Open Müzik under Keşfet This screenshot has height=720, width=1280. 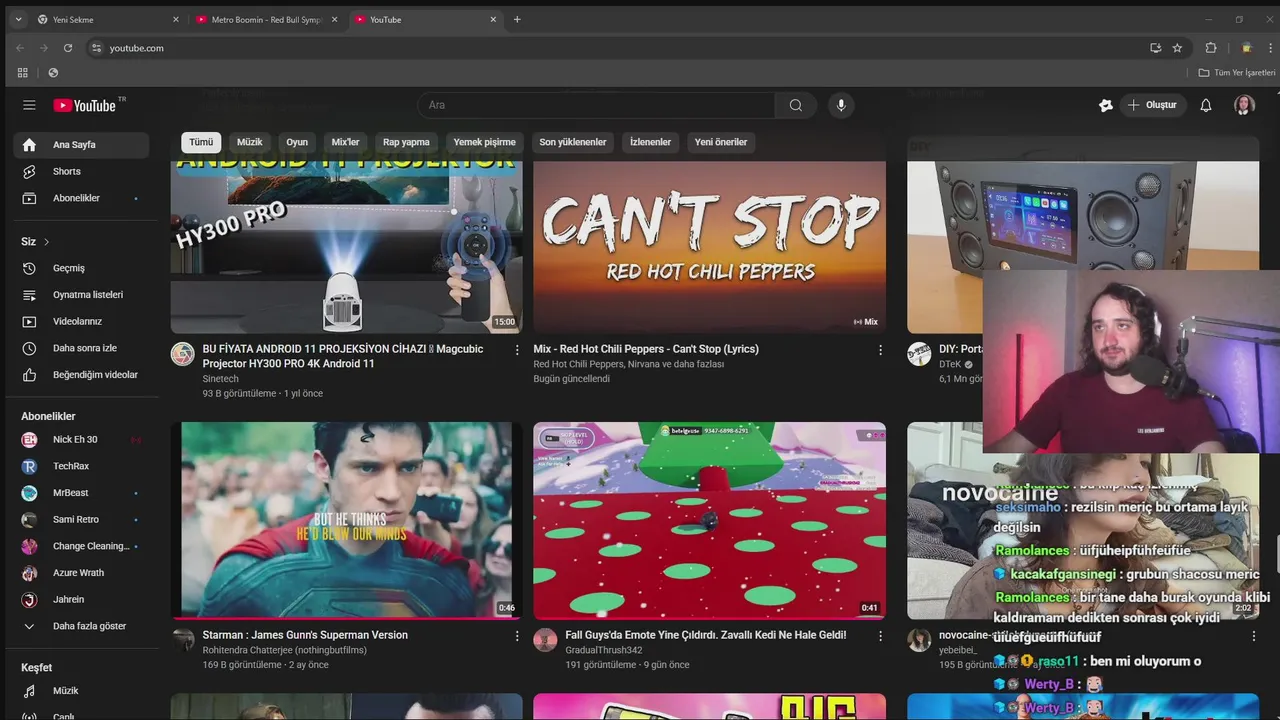pos(81,691)
